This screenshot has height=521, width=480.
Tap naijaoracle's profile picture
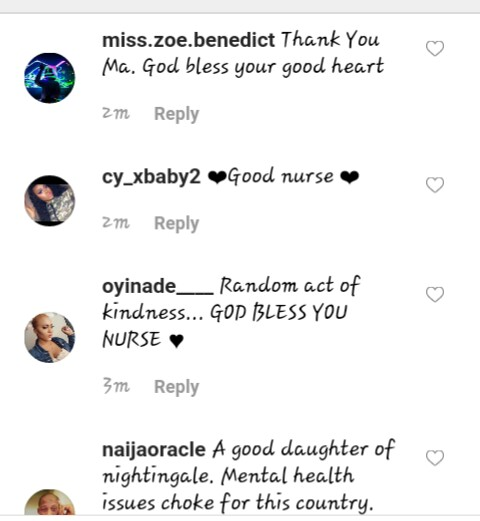click(x=50, y=502)
